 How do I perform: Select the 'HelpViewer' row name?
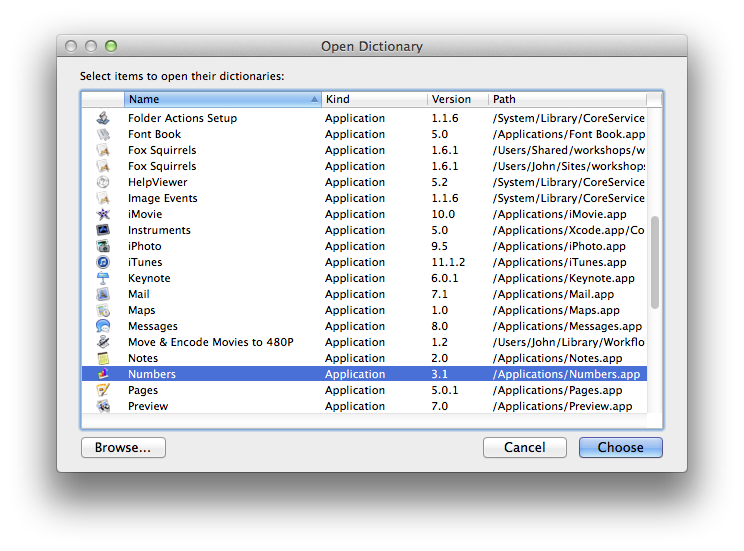(158, 182)
